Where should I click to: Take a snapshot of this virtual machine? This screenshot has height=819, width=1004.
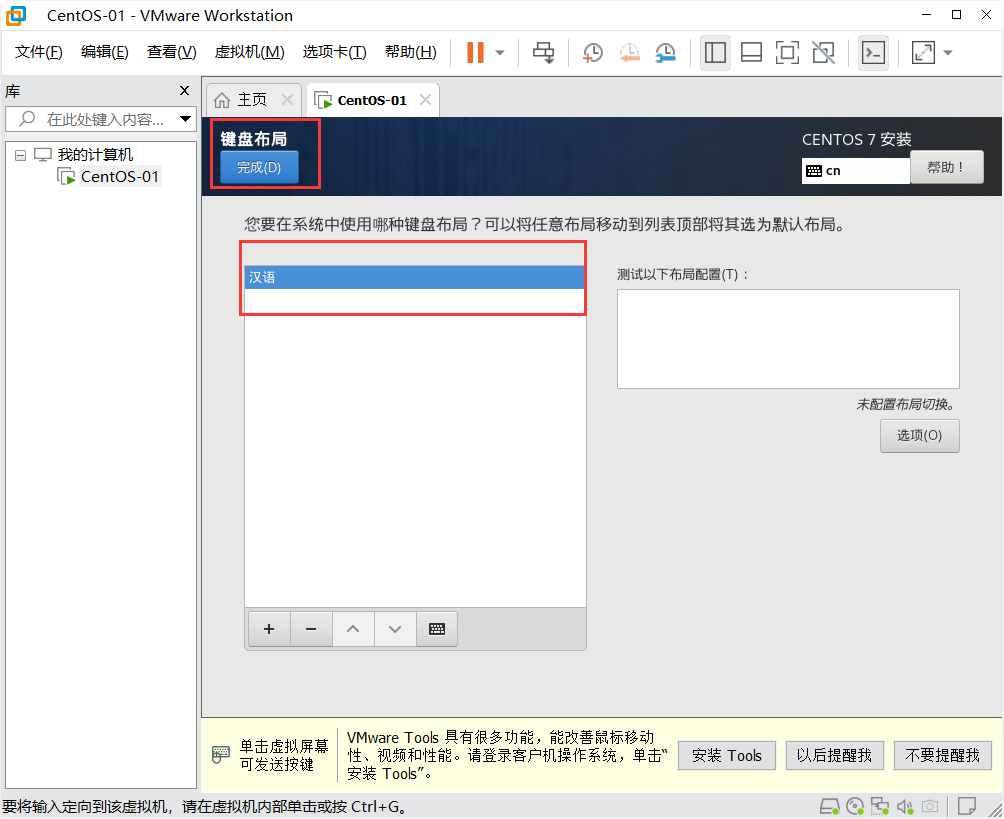coord(592,52)
